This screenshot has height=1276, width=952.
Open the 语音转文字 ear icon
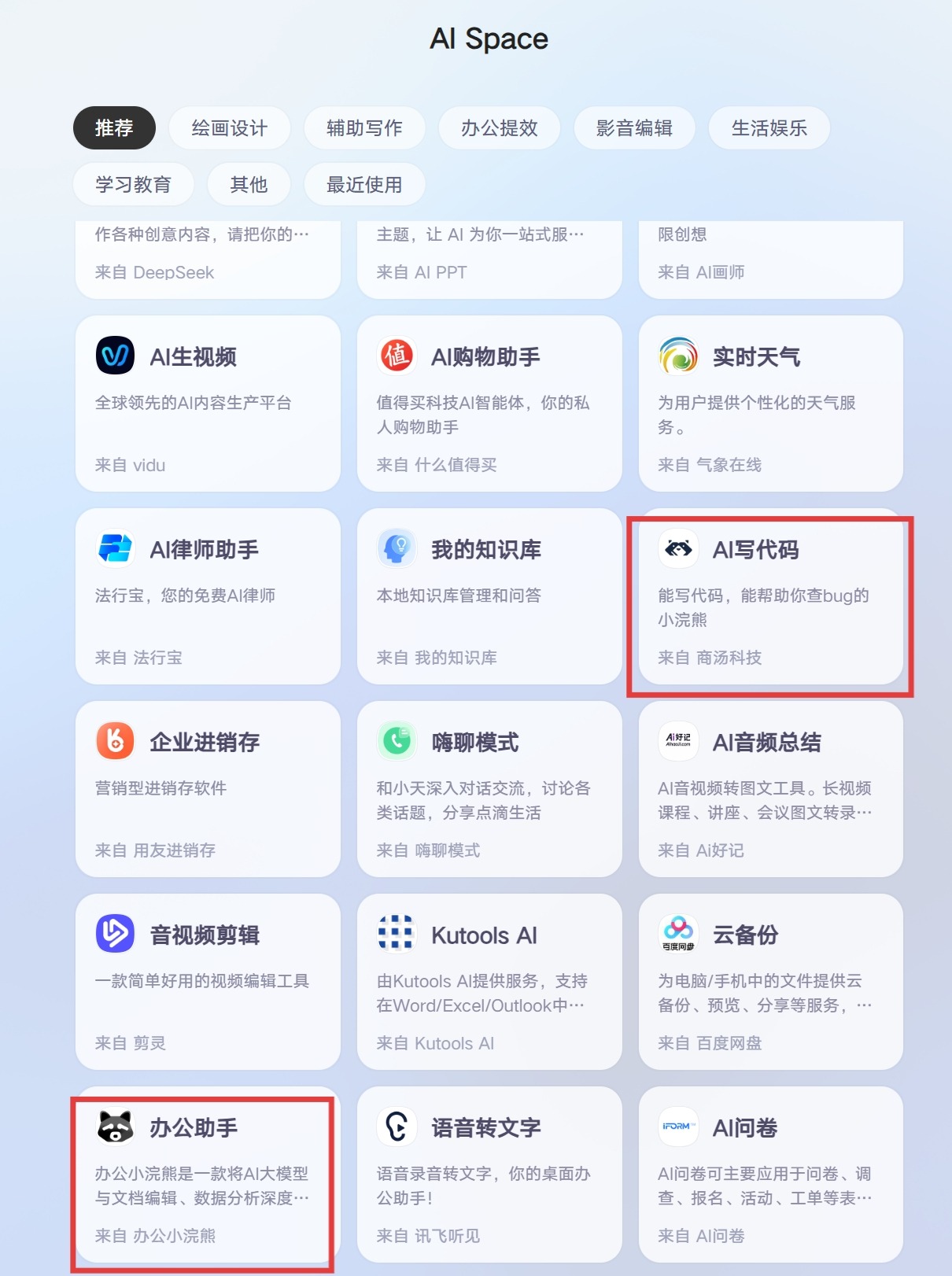pos(397,1127)
